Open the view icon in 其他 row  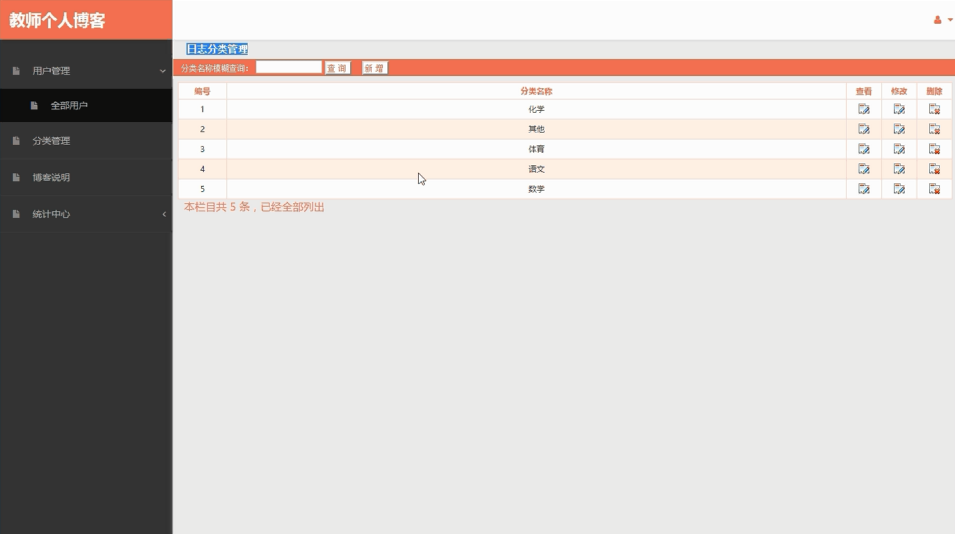tap(864, 129)
